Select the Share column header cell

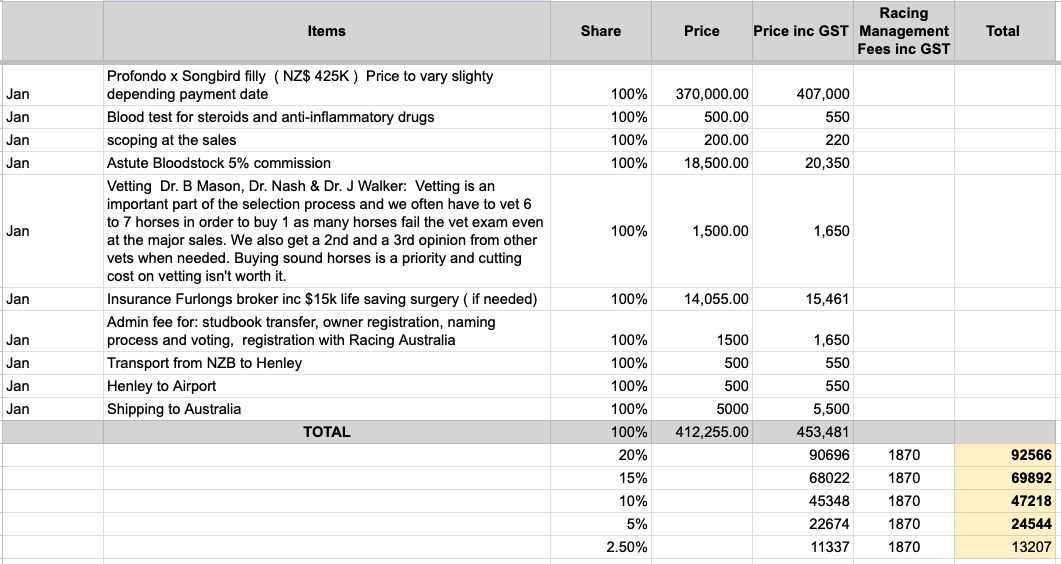[600, 31]
